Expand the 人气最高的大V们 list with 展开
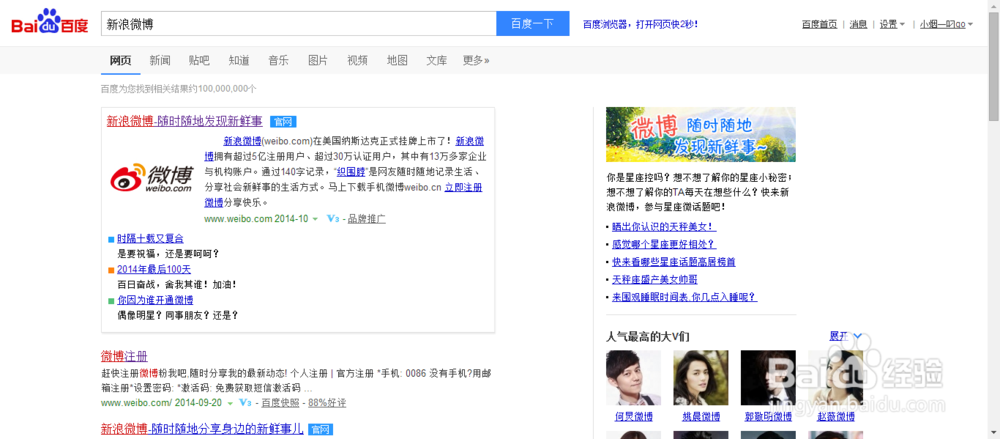 click(846, 336)
